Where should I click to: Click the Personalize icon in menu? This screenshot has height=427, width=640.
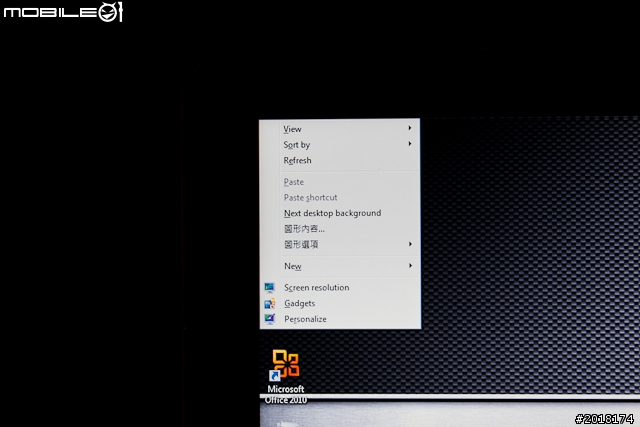click(x=269, y=319)
